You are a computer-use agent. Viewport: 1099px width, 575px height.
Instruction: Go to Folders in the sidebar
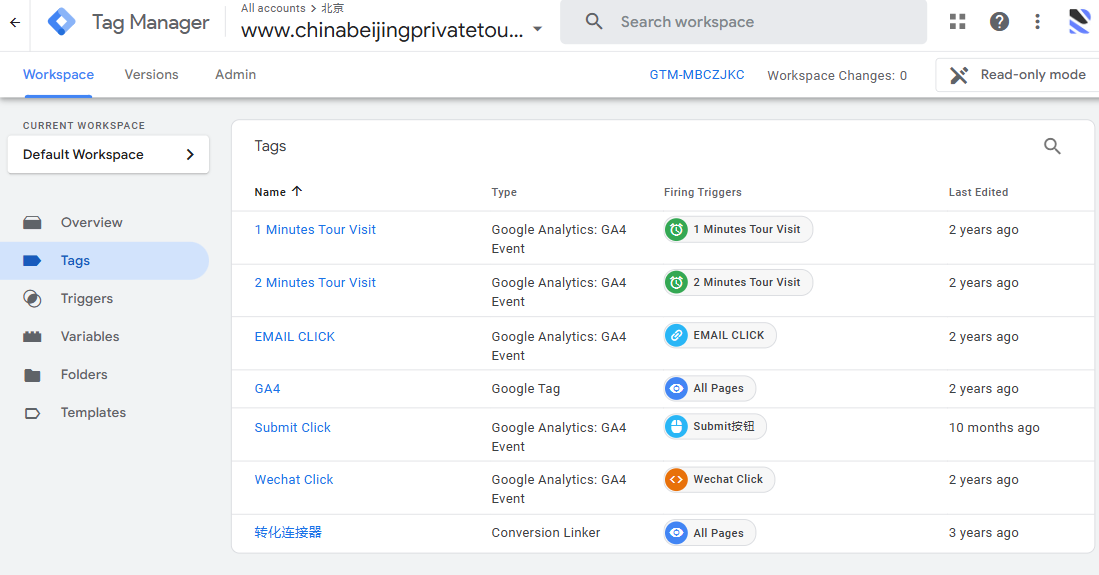[84, 375]
